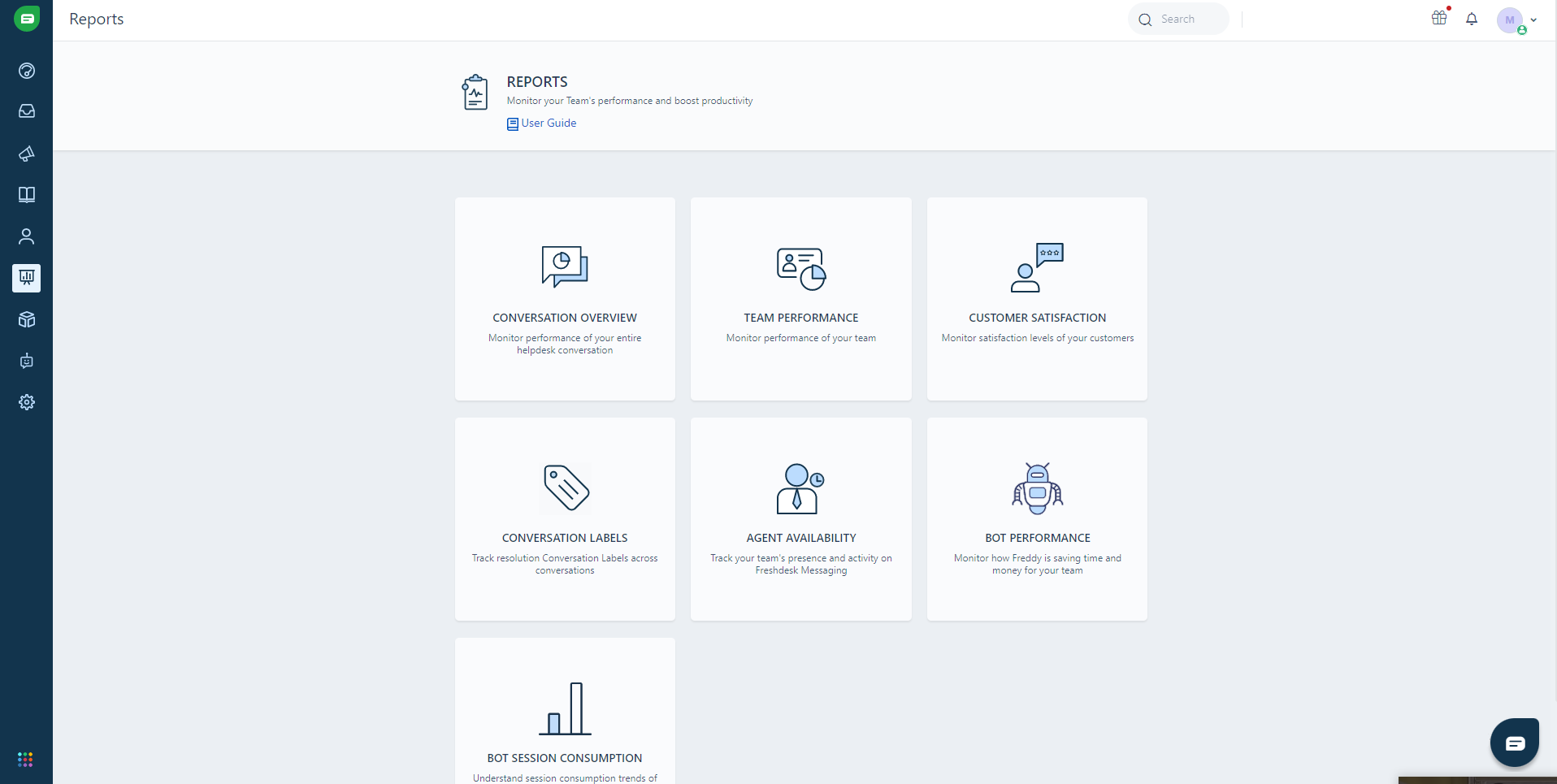Open the Contacts person icon in sidebar
This screenshot has width=1557, height=784.
tap(27, 236)
